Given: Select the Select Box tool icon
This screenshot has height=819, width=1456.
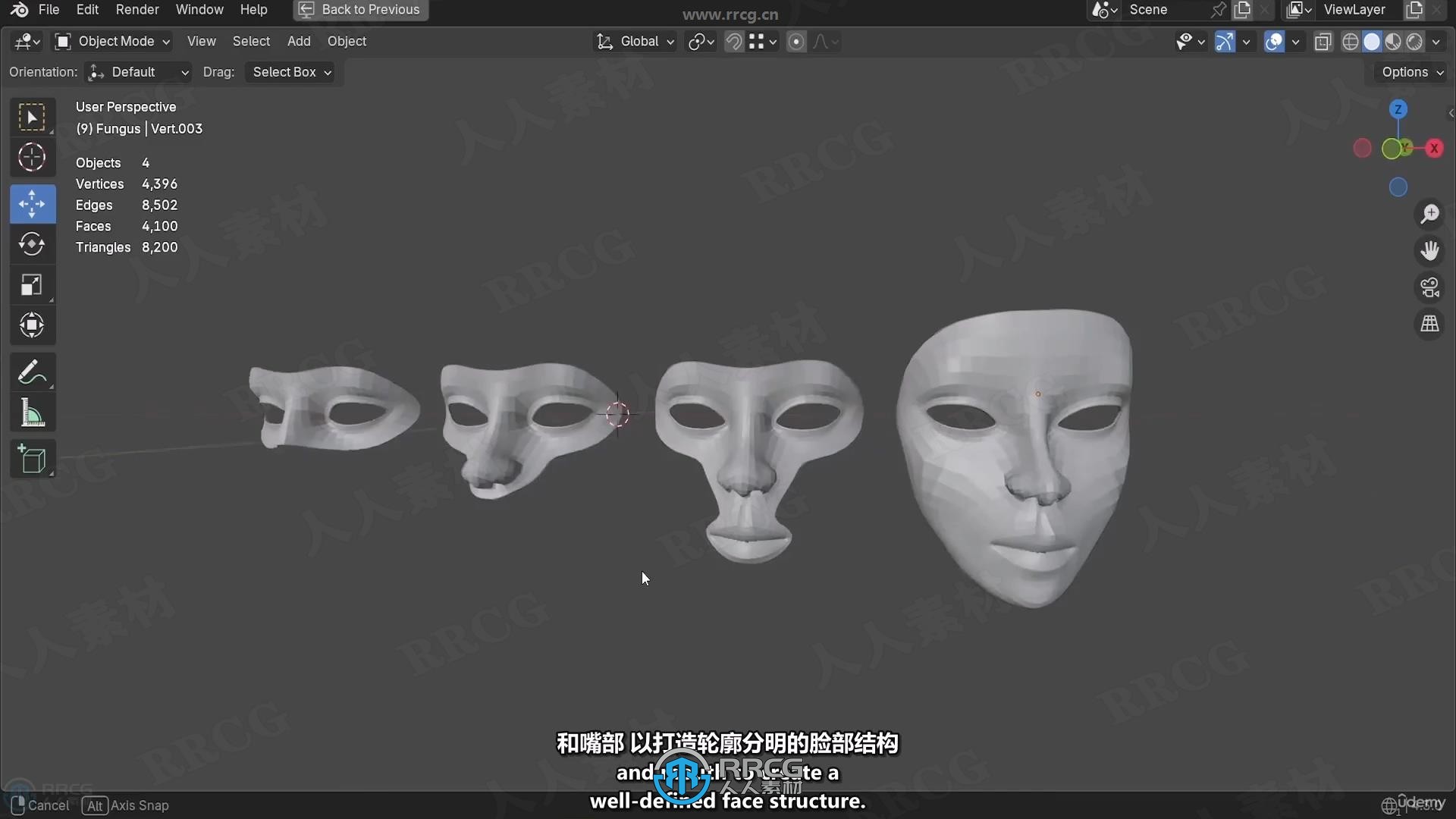Looking at the screenshot, I should point(32,118).
